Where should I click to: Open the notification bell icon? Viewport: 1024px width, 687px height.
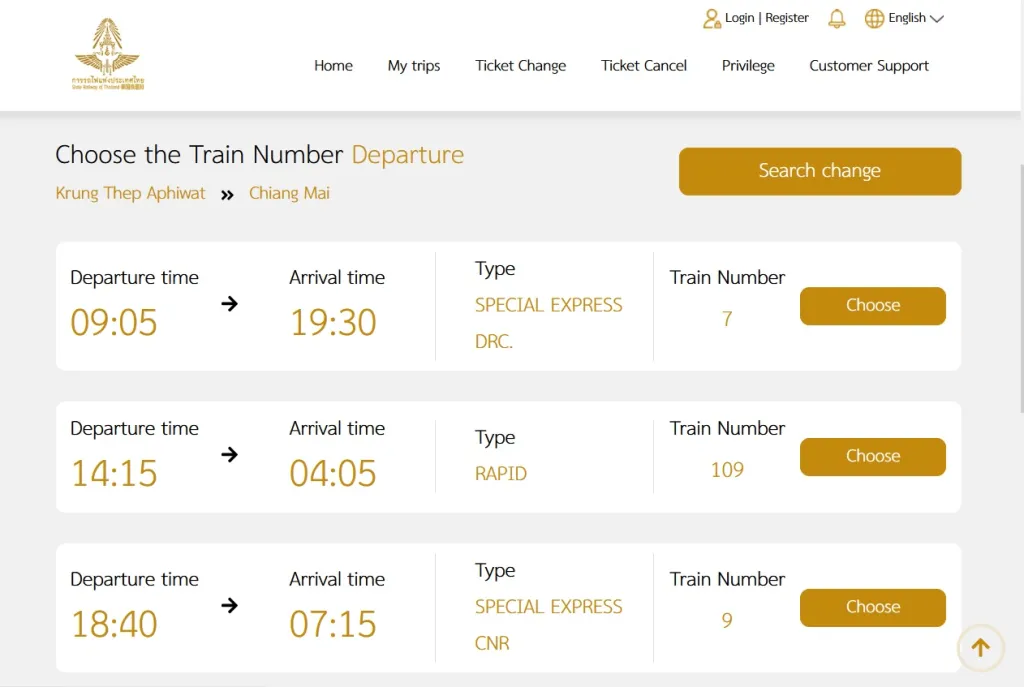pyautogui.click(x=837, y=18)
